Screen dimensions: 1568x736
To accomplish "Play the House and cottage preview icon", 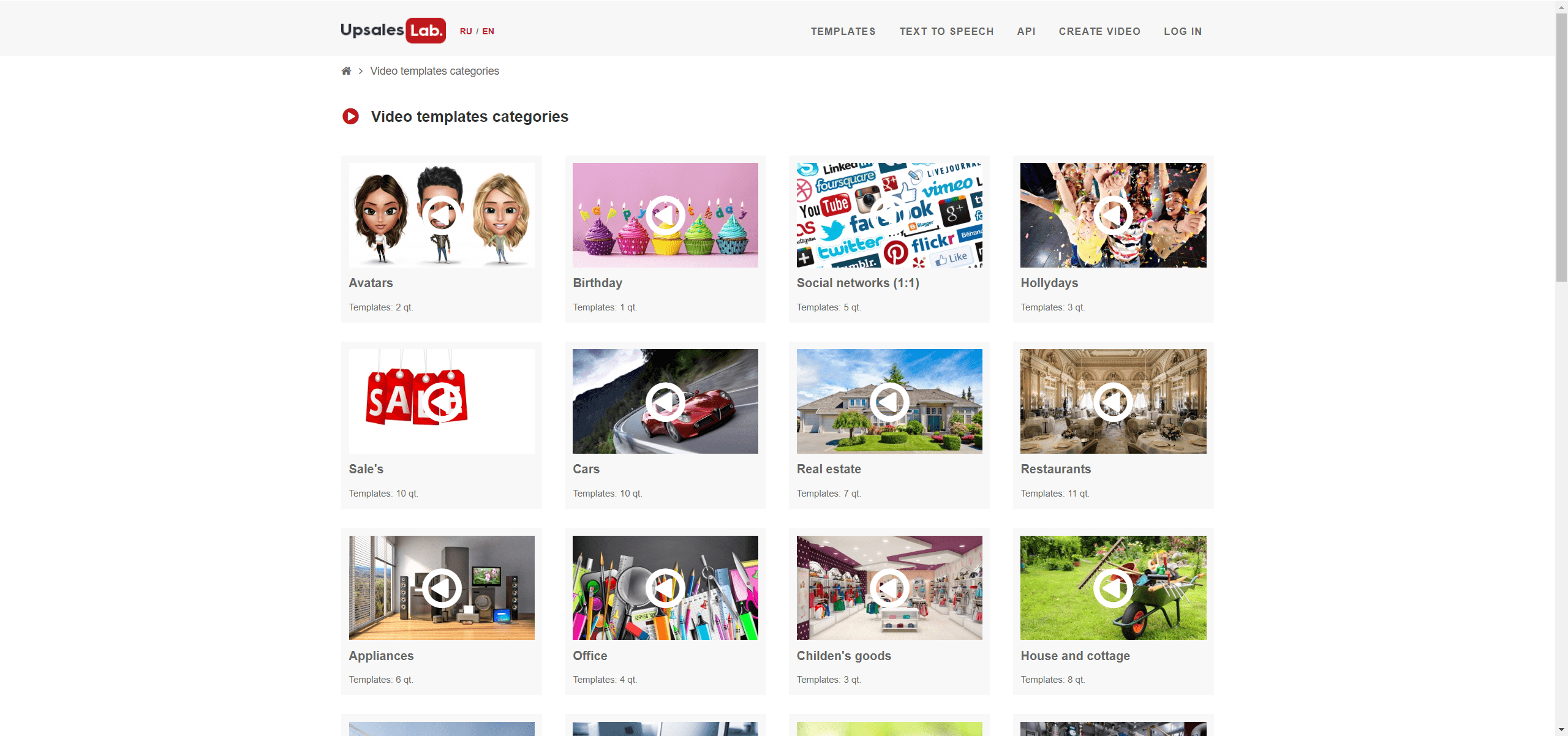I will pos(1113,588).
